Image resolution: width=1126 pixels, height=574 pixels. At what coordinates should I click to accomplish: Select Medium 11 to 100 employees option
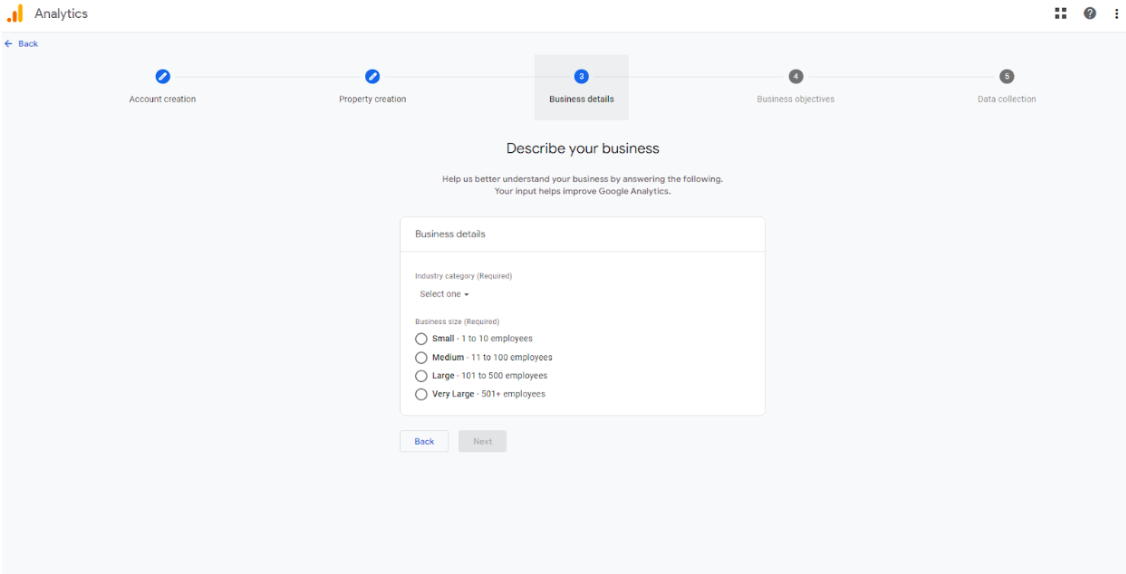(x=421, y=357)
